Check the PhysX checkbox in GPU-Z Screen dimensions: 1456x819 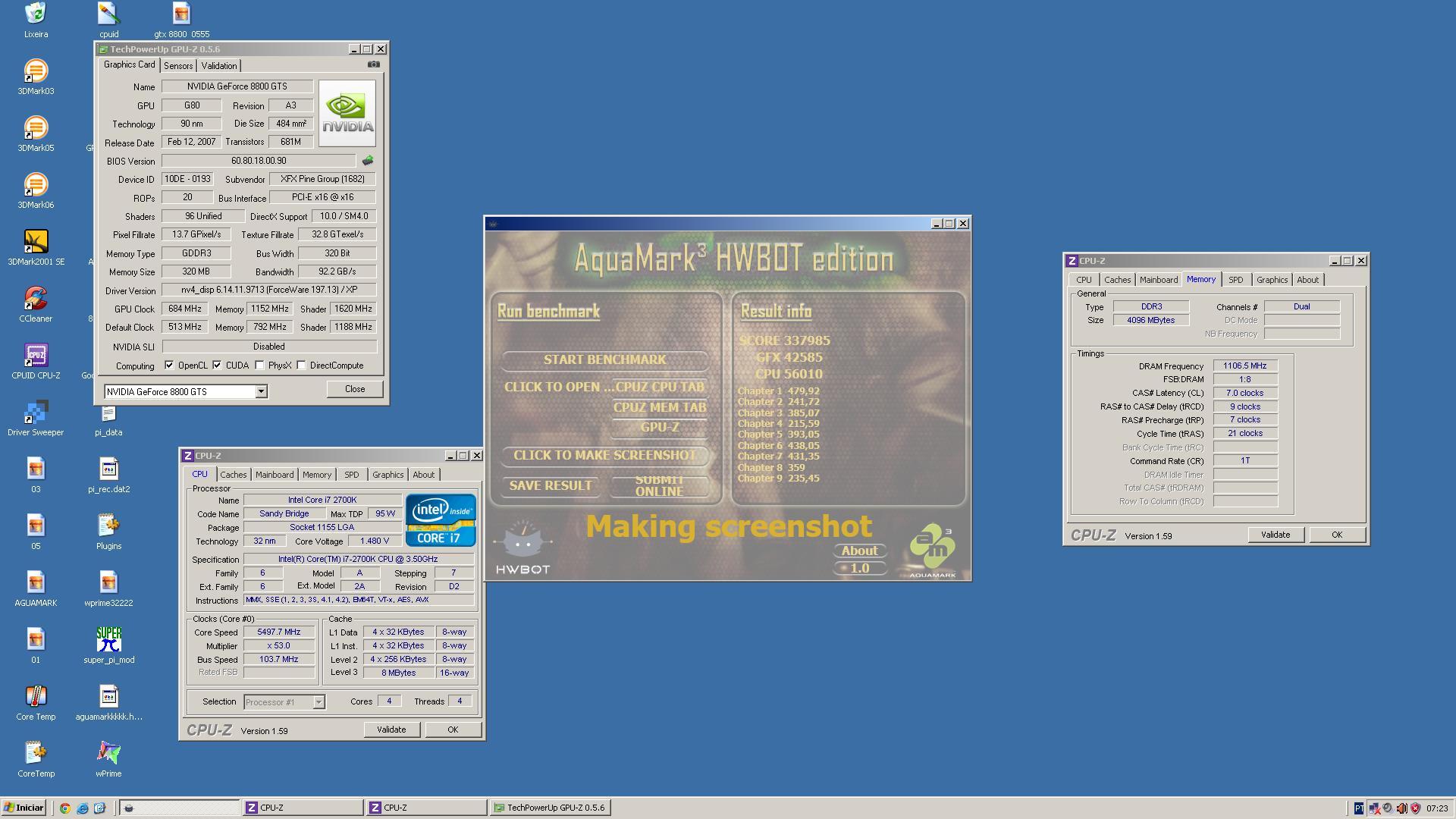click(260, 365)
